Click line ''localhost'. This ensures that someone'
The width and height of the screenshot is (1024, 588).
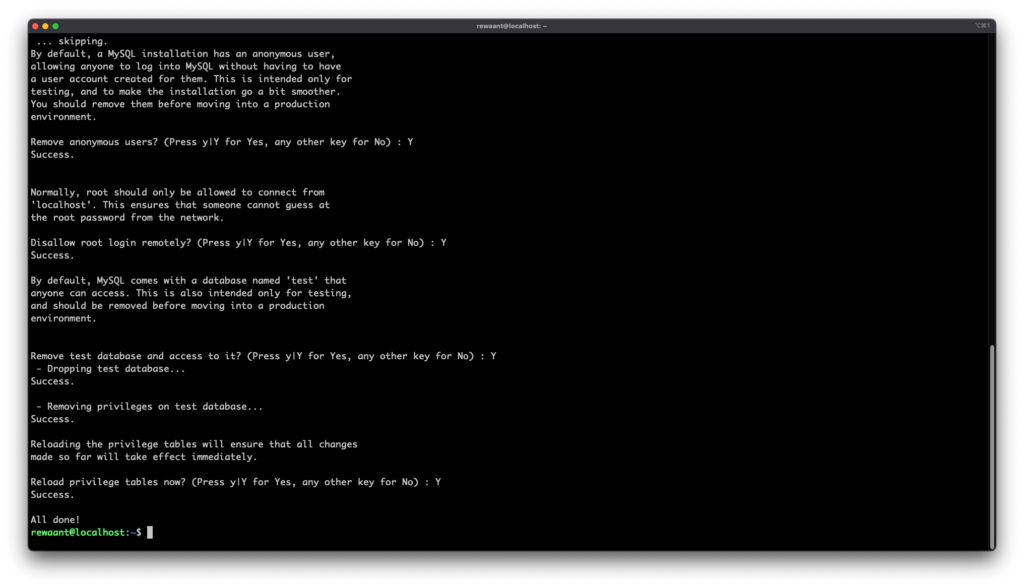click(180, 204)
